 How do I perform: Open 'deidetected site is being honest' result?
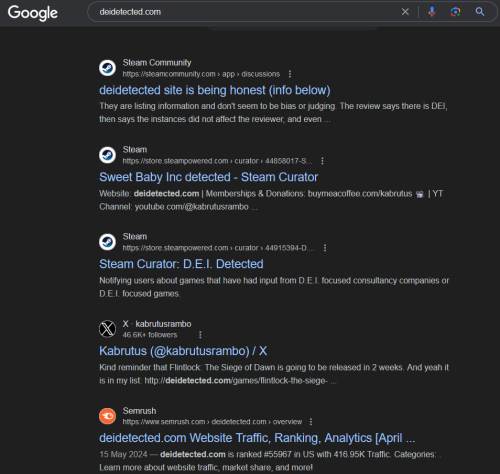point(215,90)
